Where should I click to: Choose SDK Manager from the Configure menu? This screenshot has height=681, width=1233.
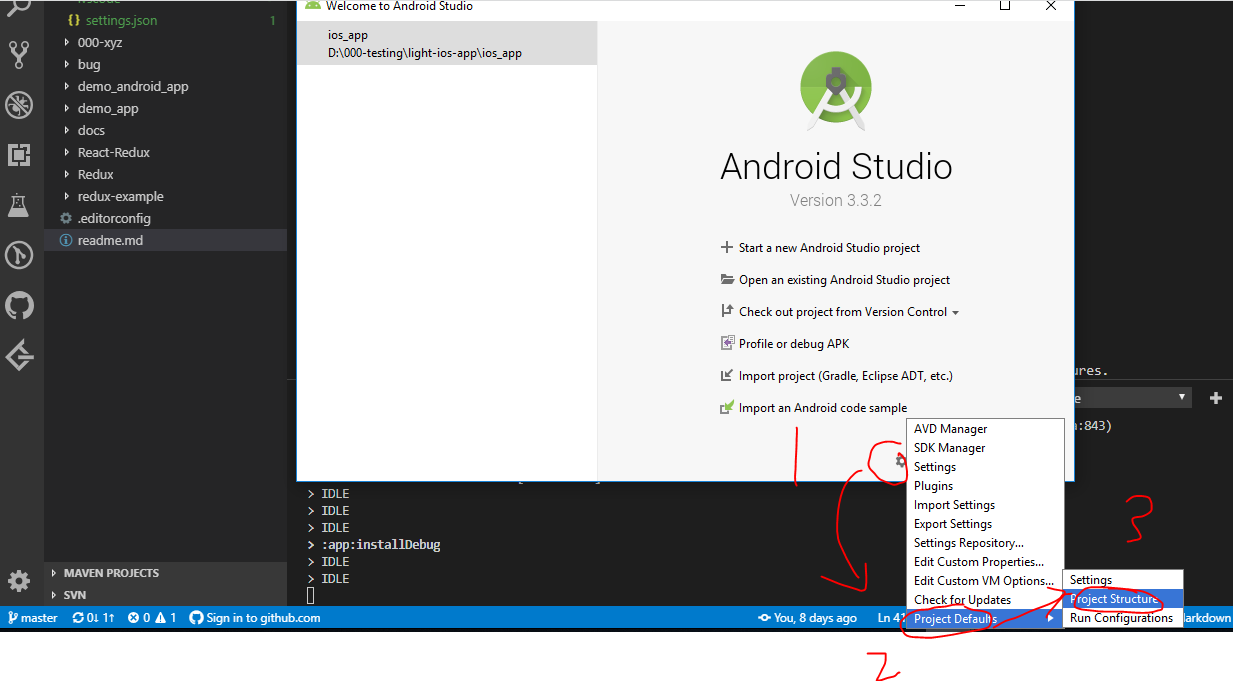click(985, 448)
